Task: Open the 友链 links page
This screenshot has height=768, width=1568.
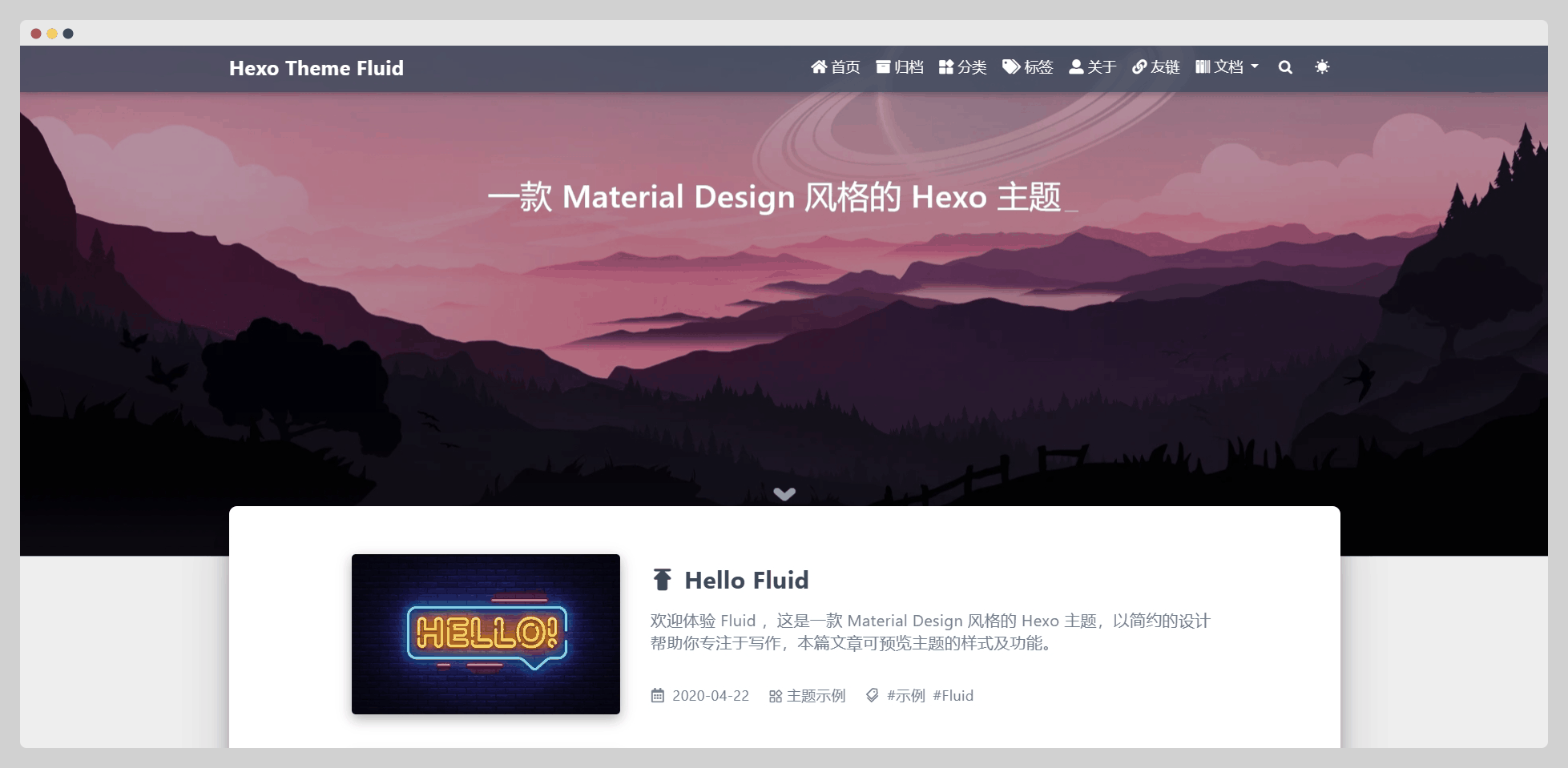Action: tap(1156, 67)
